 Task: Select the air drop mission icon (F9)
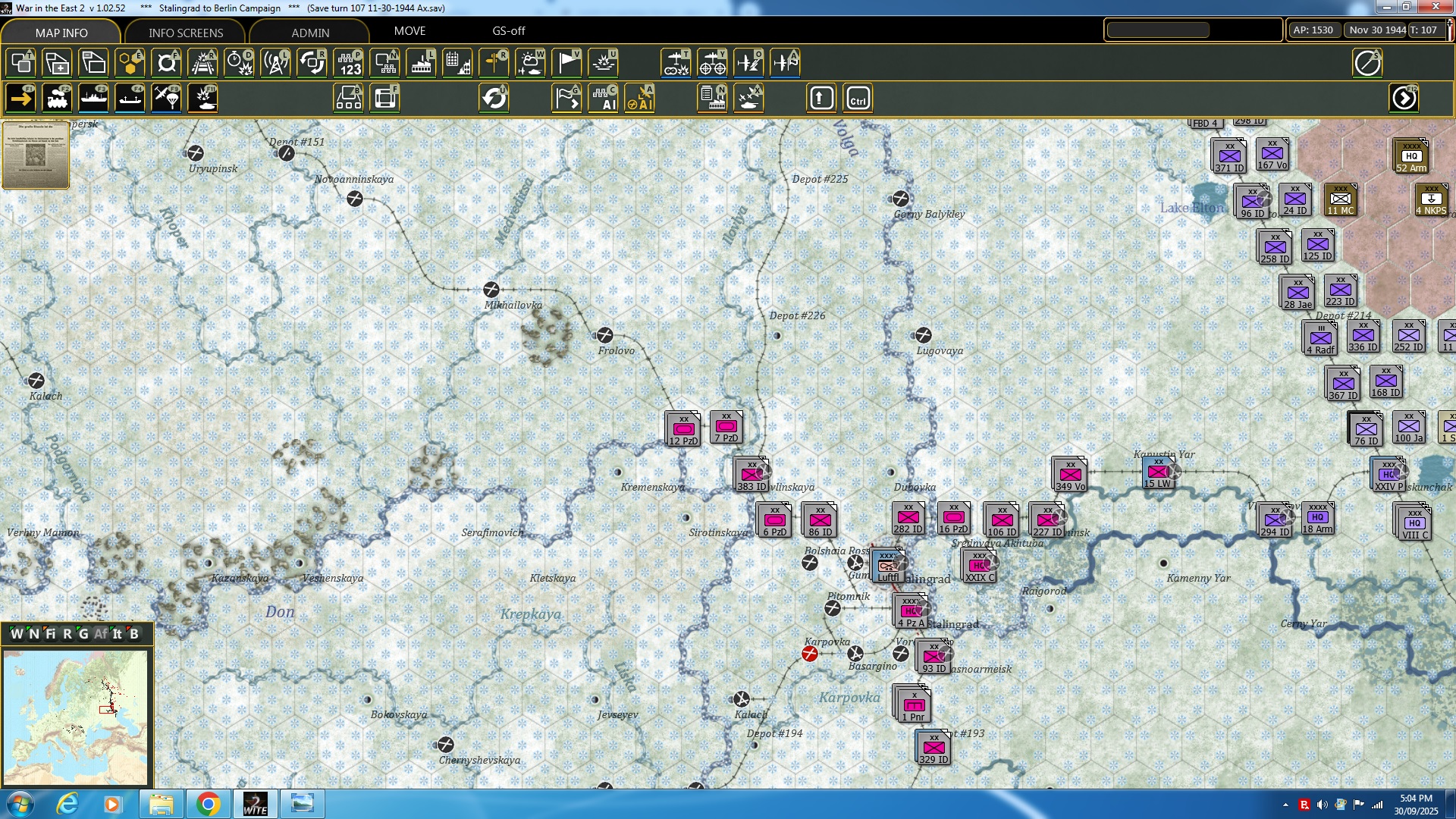(x=166, y=98)
